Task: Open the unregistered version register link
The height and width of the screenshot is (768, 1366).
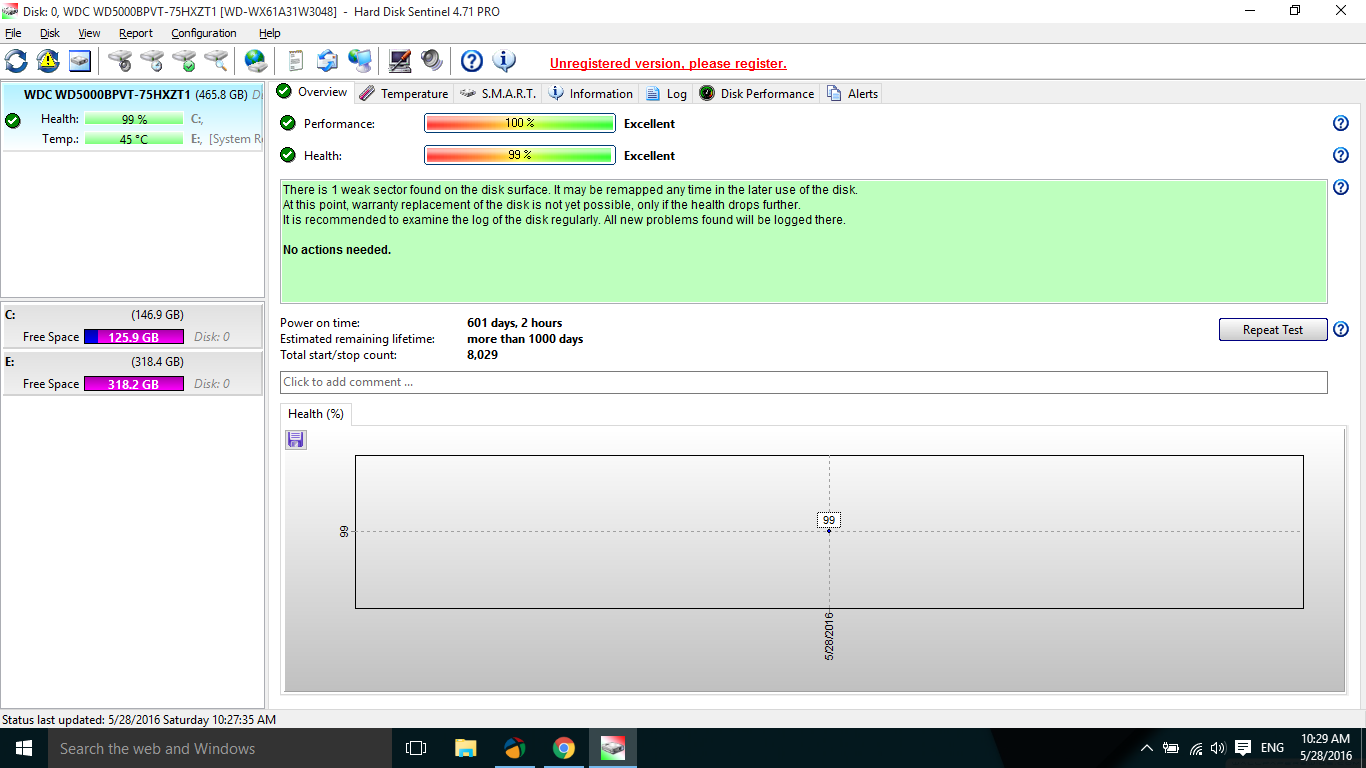Action: tap(668, 62)
